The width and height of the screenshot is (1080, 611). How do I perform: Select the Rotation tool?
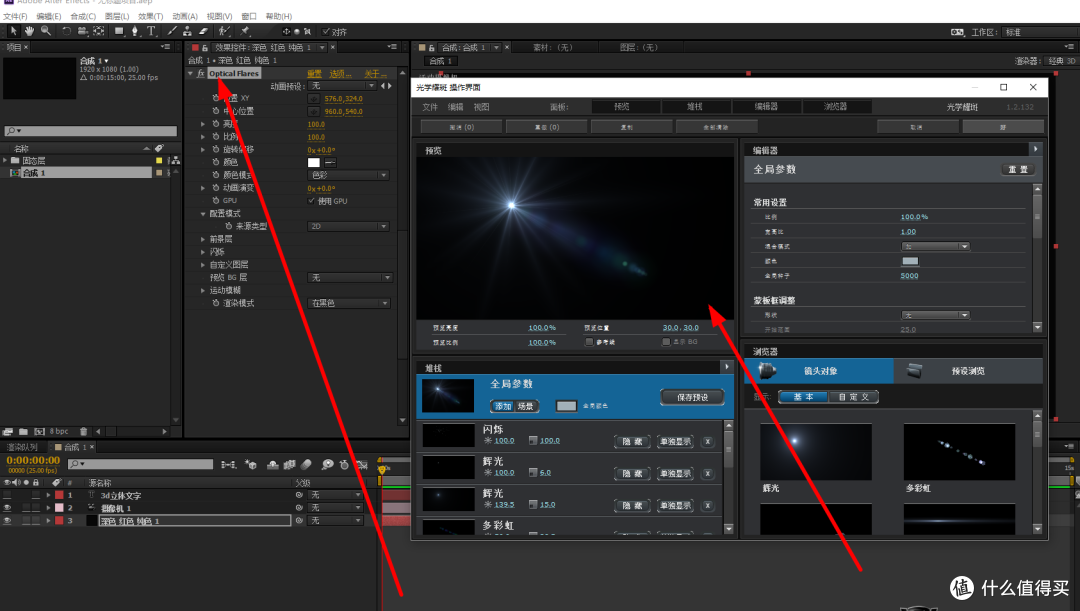[x=66, y=31]
